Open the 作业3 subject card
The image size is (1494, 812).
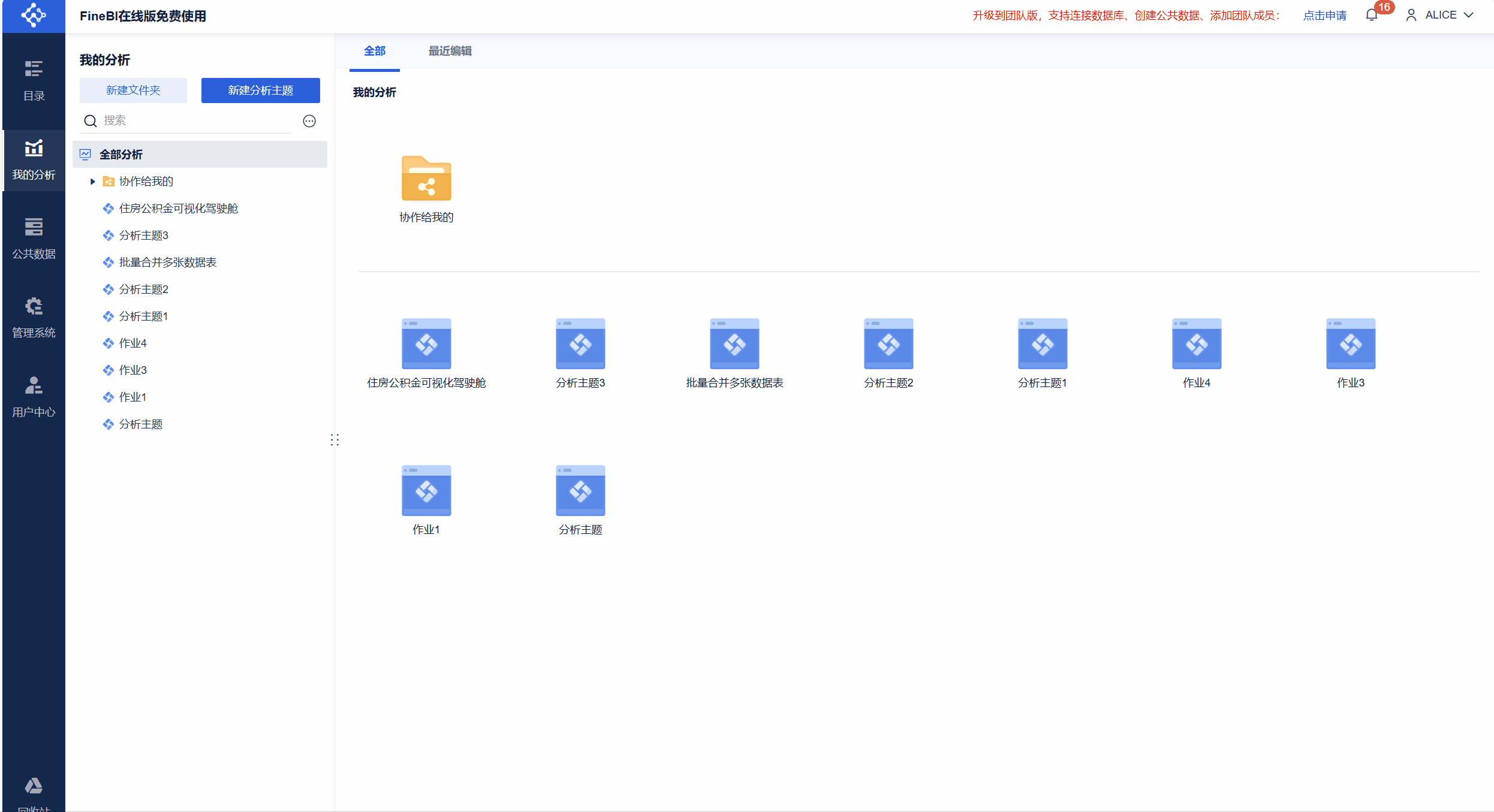(1351, 353)
